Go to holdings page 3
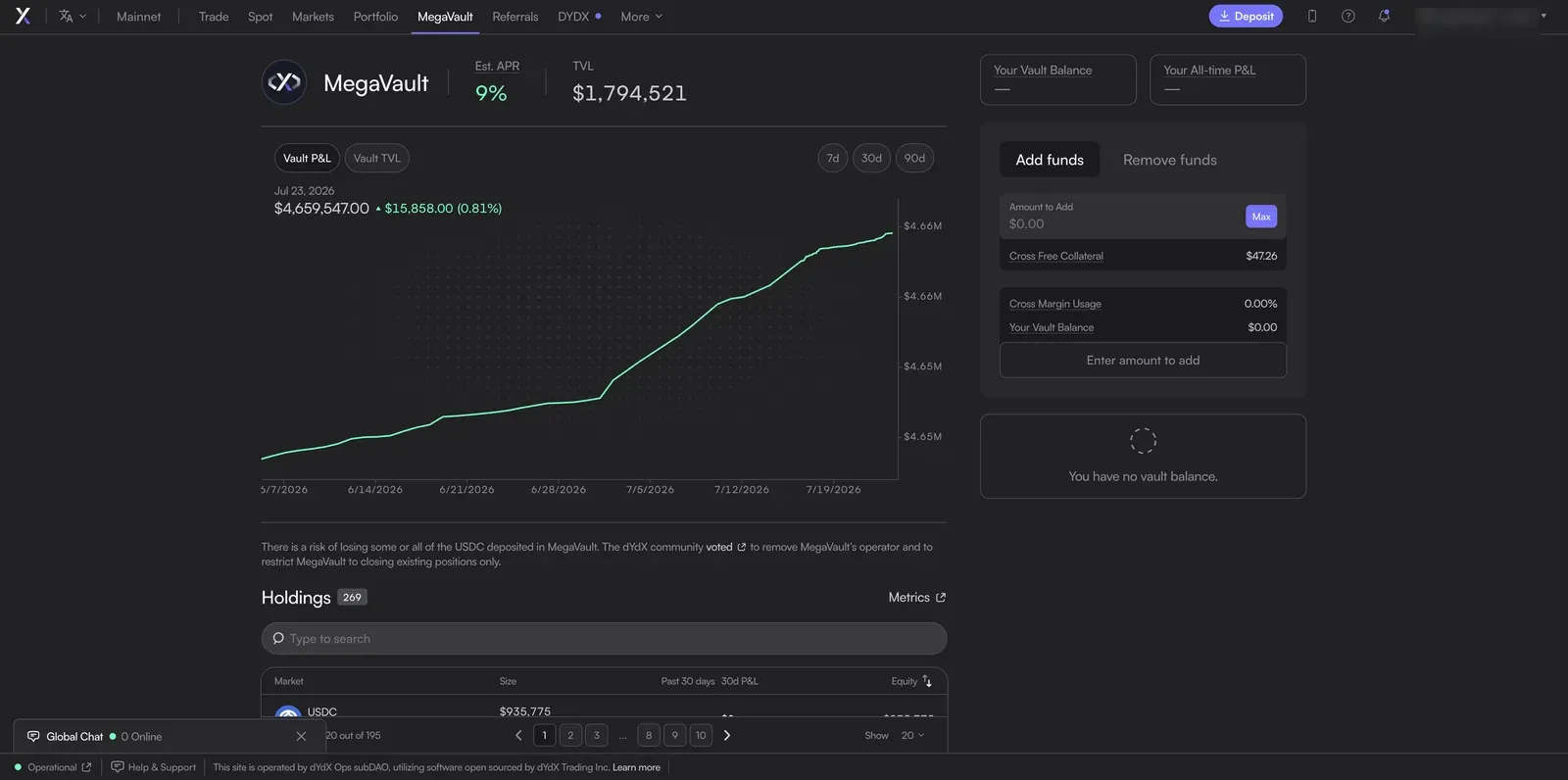This screenshot has width=1568, height=780. (x=596, y=735)
